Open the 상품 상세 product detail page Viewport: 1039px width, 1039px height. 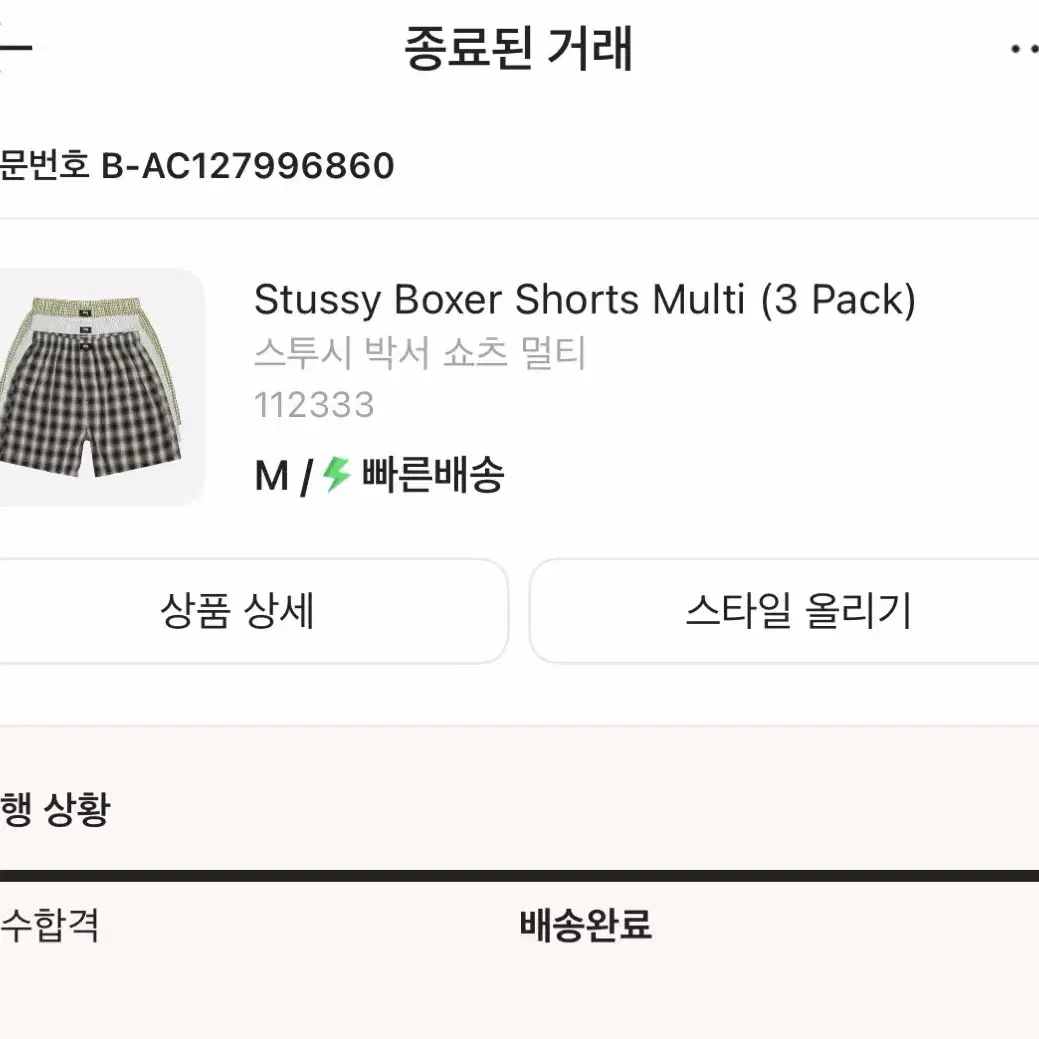click(240, 609)
